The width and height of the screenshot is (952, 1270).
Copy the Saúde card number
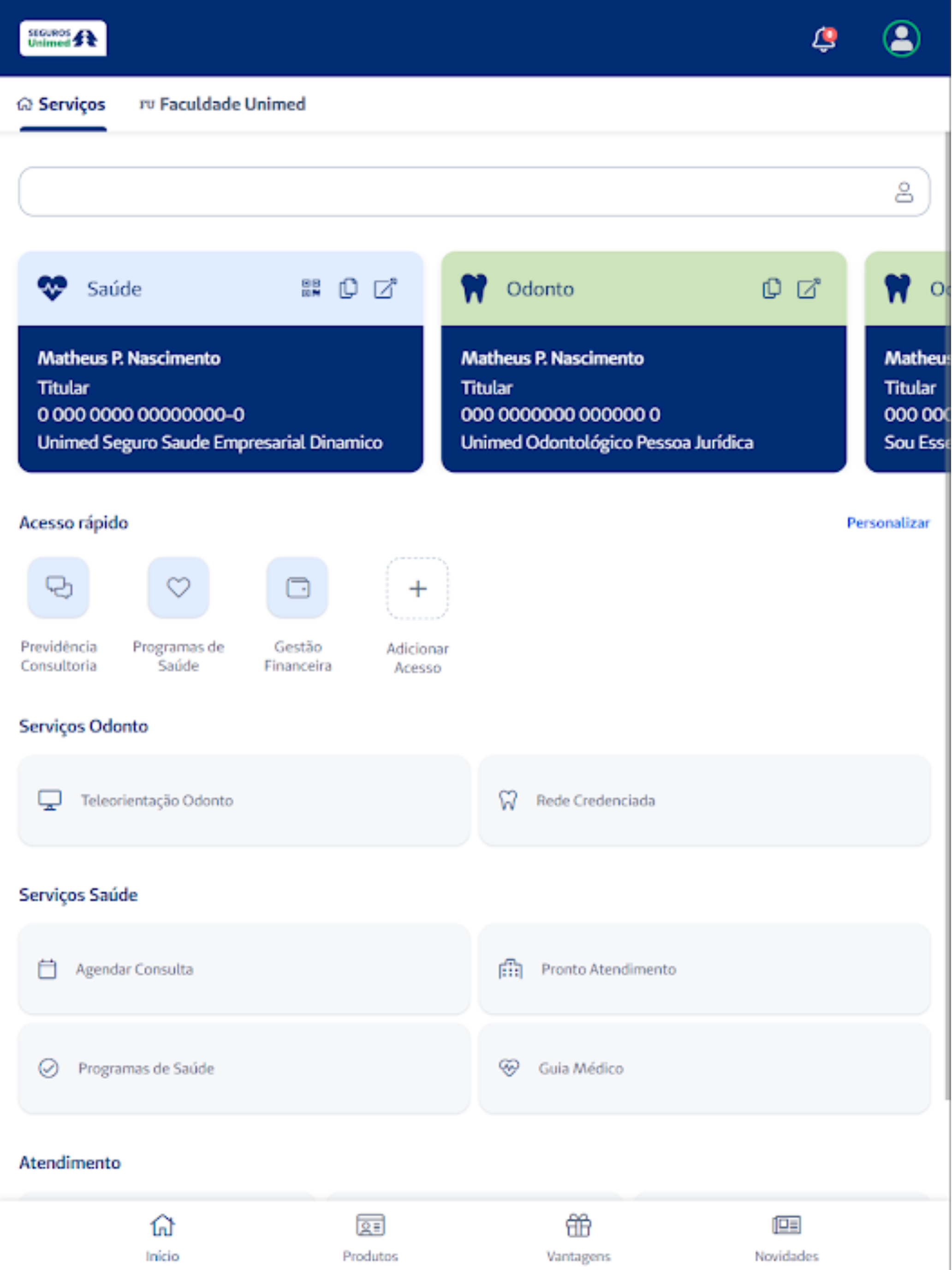[x=348, y=288]
